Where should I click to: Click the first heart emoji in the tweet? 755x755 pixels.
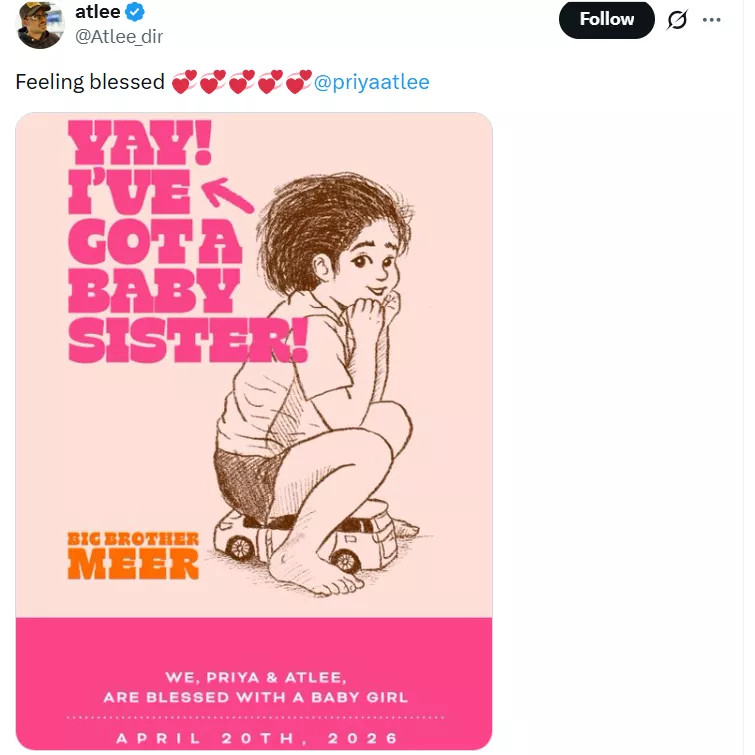(x=184, y=82)
